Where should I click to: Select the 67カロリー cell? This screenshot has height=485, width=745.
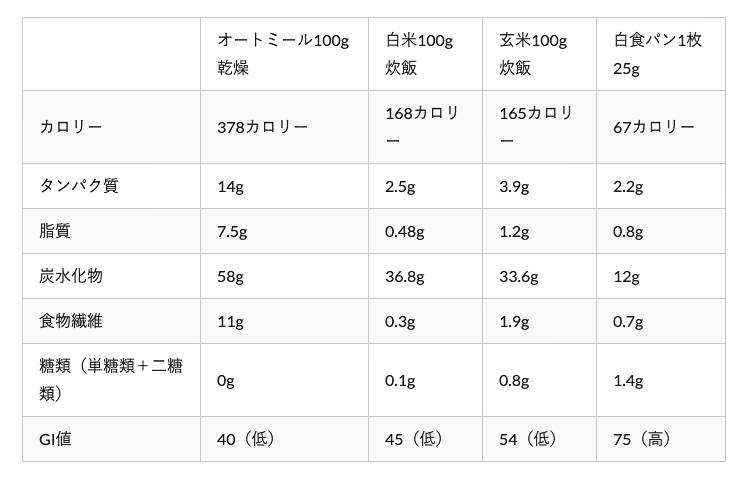pos(661,127)
